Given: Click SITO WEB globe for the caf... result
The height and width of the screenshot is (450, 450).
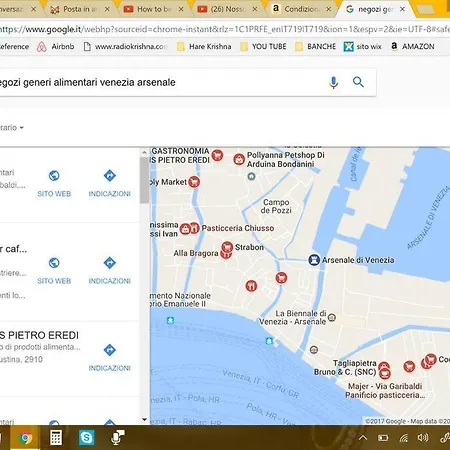Looking at the screenshot, I should (x=54, y=263).
